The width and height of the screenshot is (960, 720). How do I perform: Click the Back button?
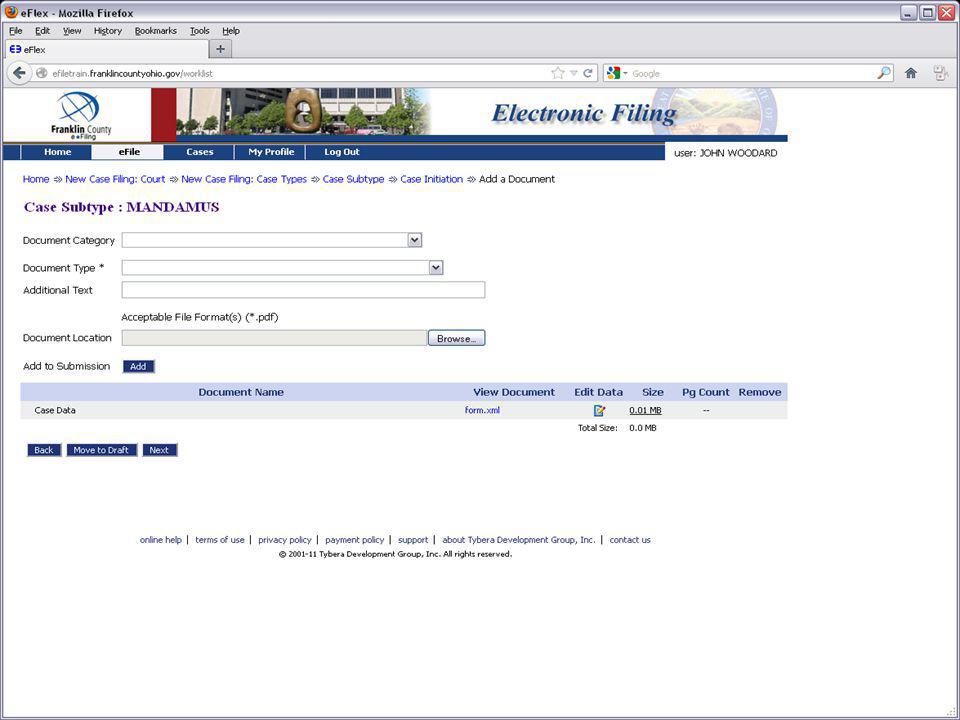(x=43, y=450)
